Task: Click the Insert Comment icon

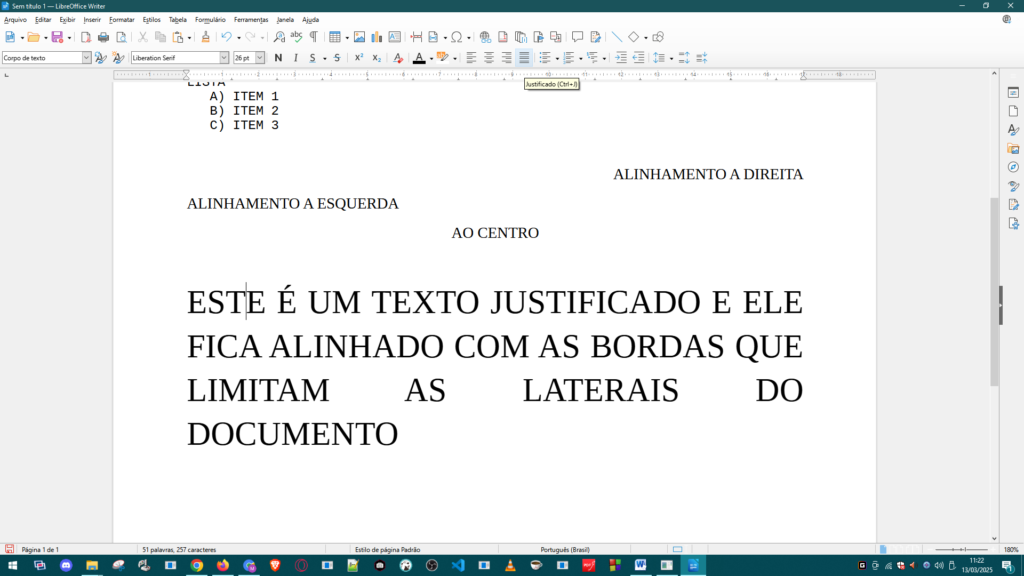Action: [x=577, y=37]
